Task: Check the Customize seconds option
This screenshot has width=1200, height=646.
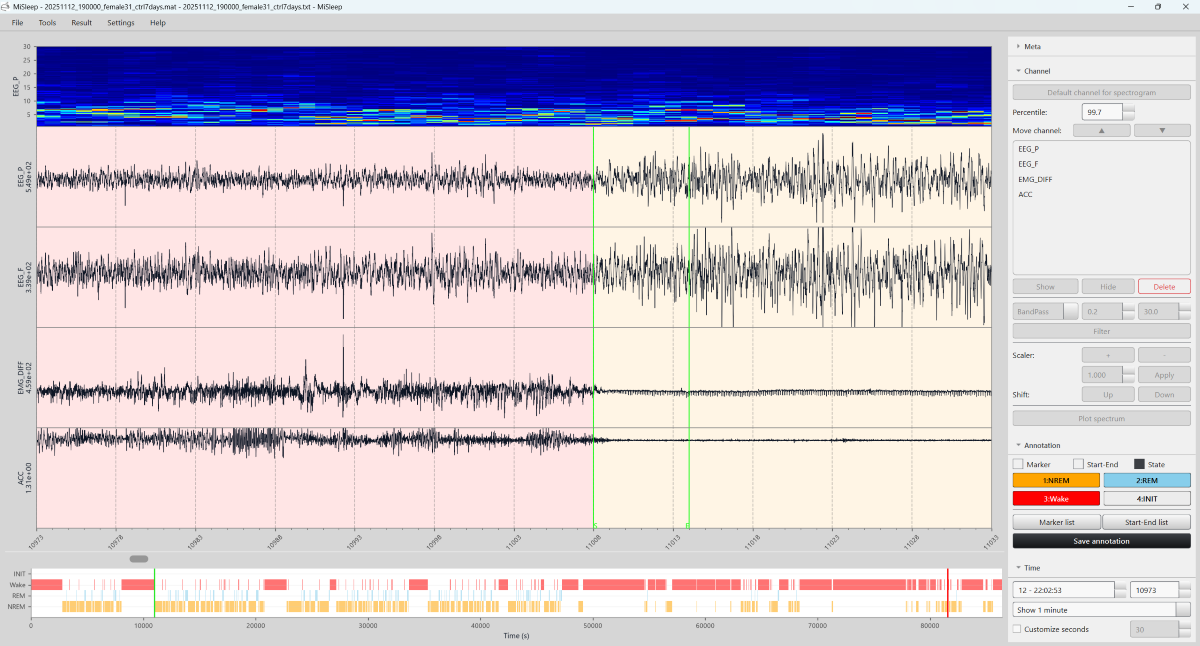Action: point(1017,629)
